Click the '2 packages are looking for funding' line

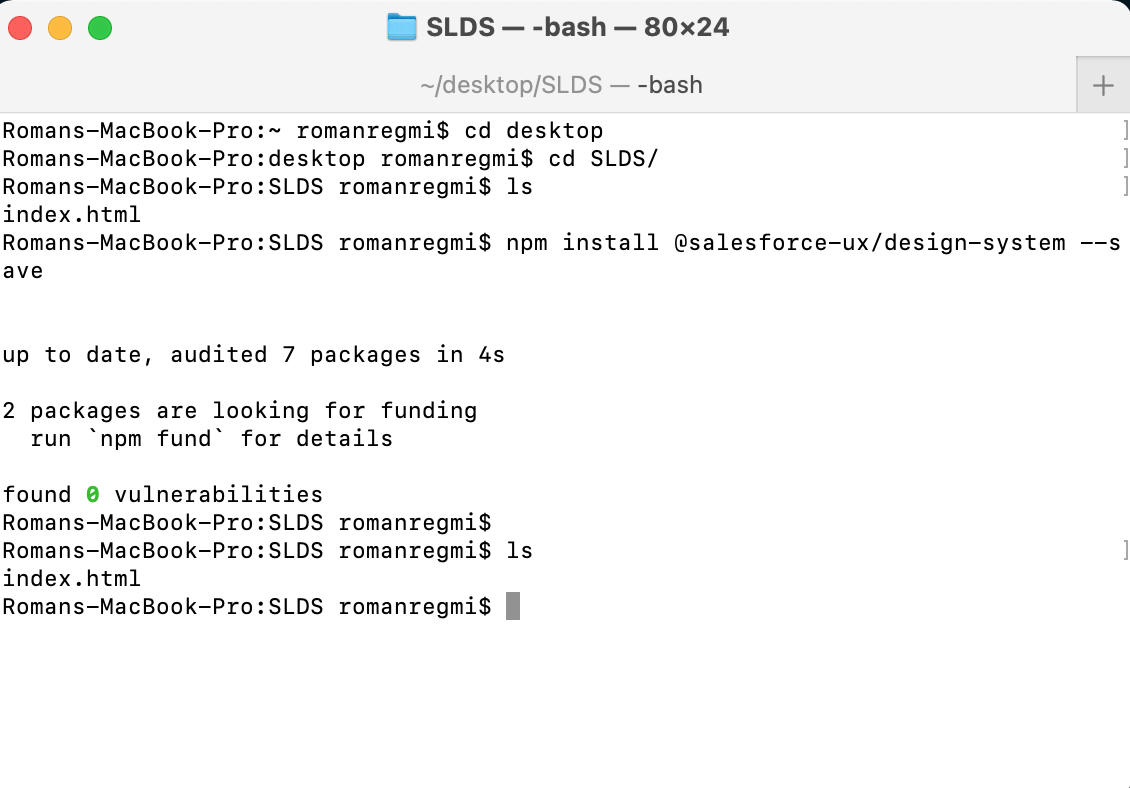click(x=240, y=410)
